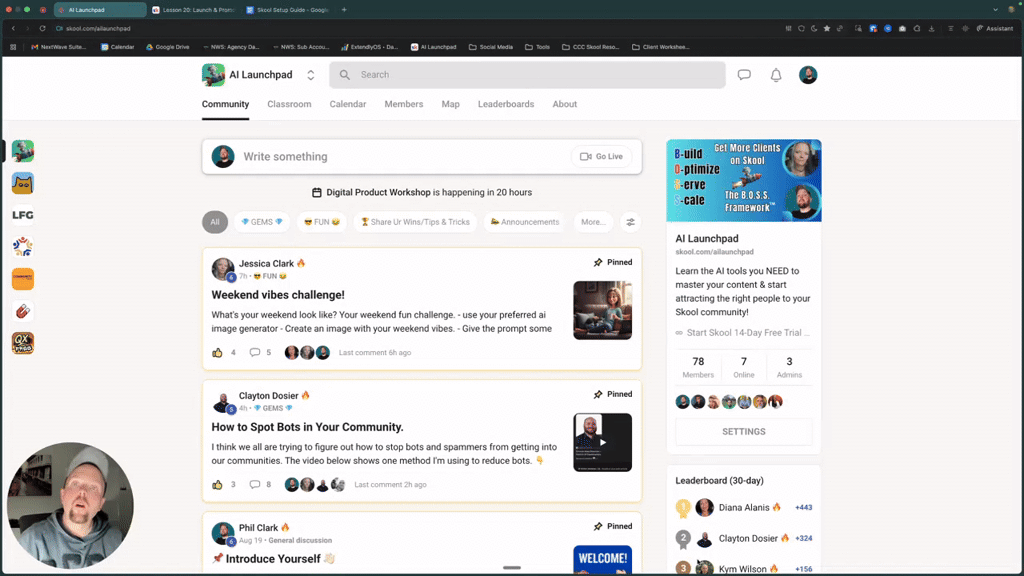Open the SETTINGS button

tap(744, 432)
